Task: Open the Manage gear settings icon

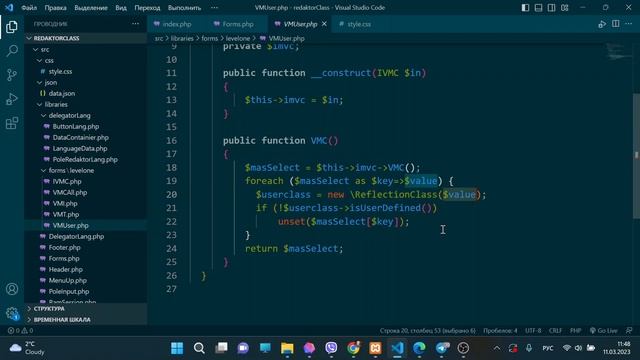Action: (x=12, y=313)
